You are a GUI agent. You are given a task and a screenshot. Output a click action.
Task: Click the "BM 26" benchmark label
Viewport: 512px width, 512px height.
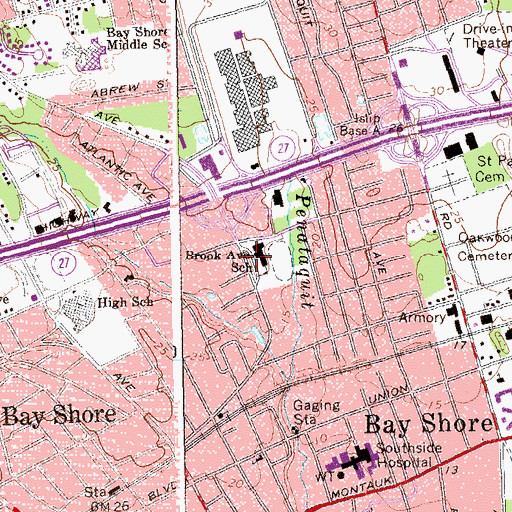(109, 506)
